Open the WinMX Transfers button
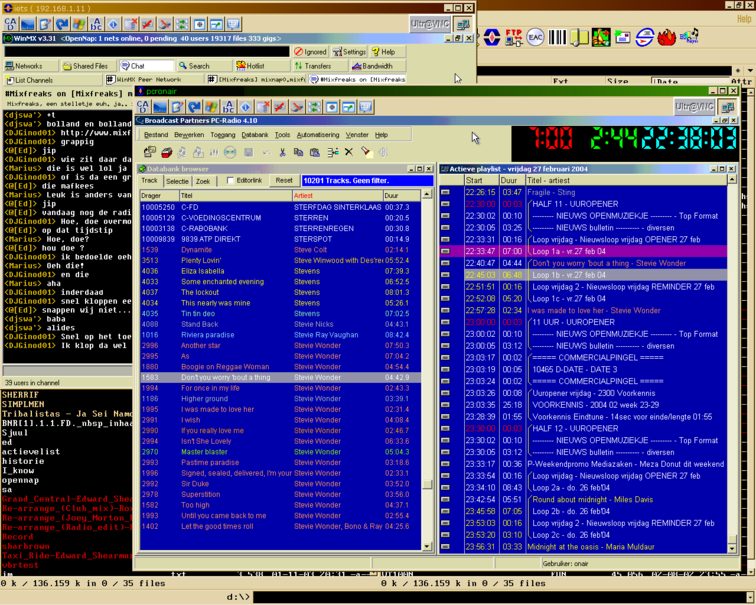 tap(319, 66)
